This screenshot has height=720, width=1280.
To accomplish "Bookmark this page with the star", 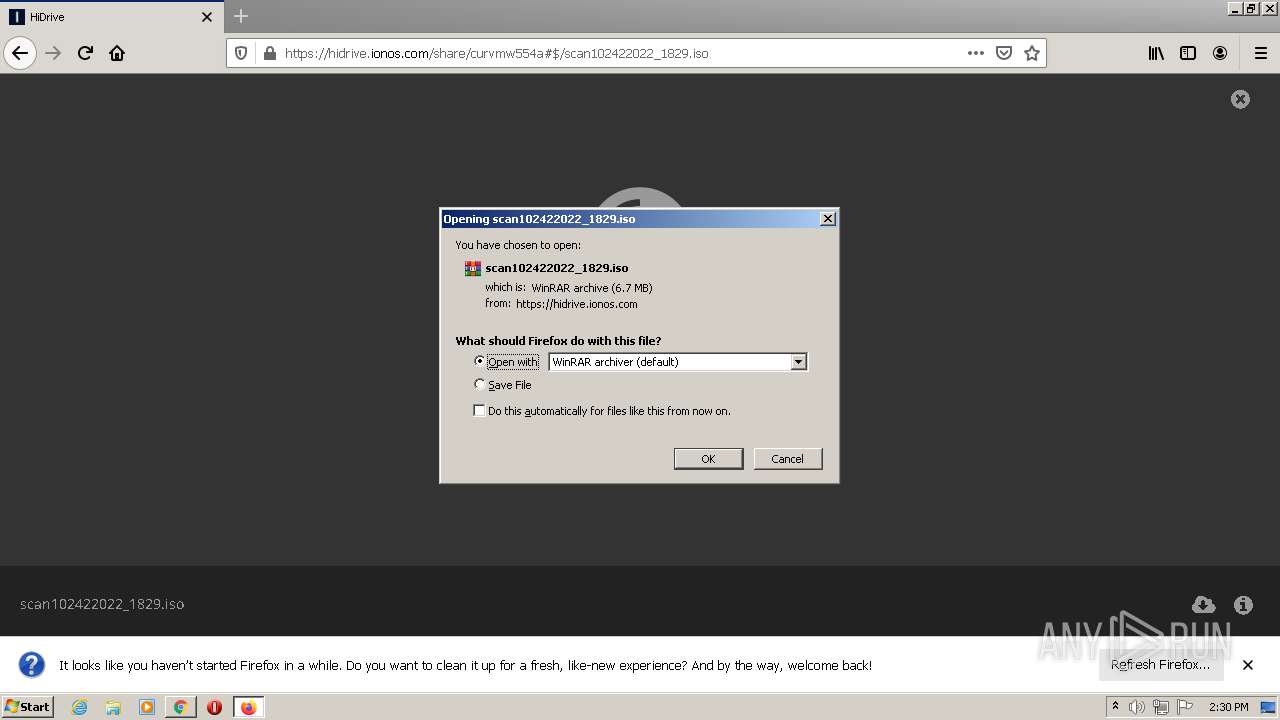I will click(x=1032, y=53).
